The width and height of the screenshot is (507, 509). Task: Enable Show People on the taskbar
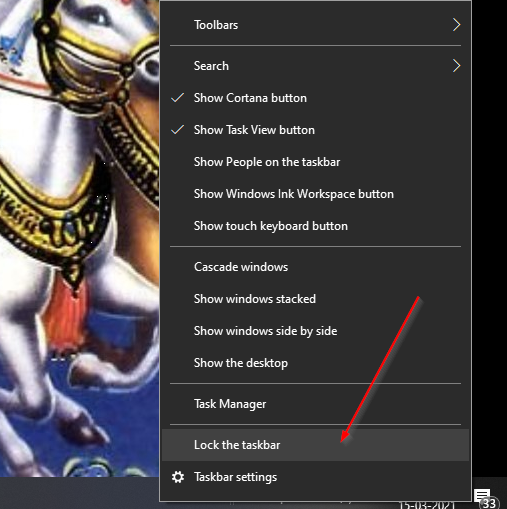(x=315, y=162)
